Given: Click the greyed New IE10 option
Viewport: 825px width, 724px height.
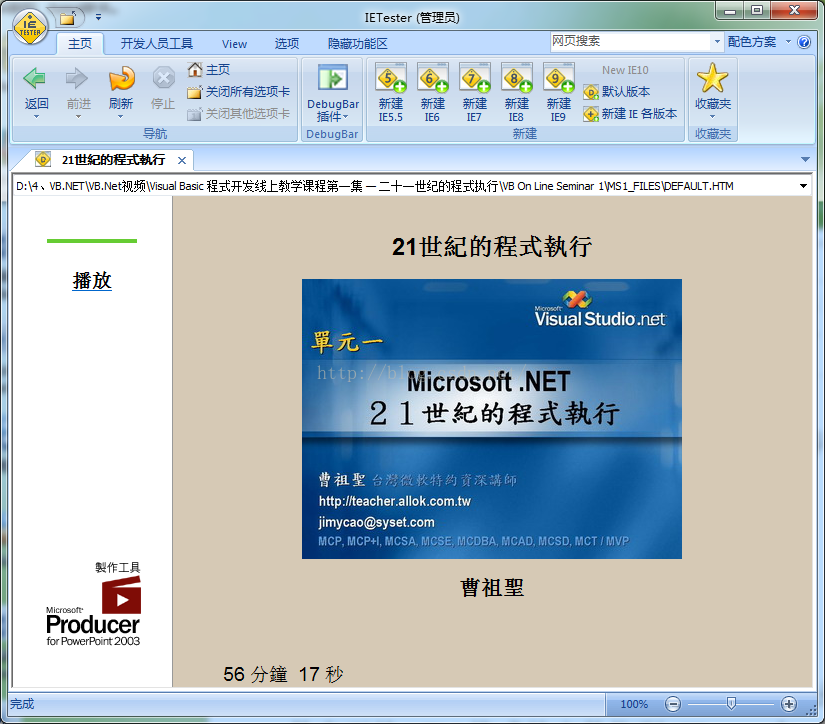Looking at the screenshot, I should pyautogui.click(x=625, y=70).
